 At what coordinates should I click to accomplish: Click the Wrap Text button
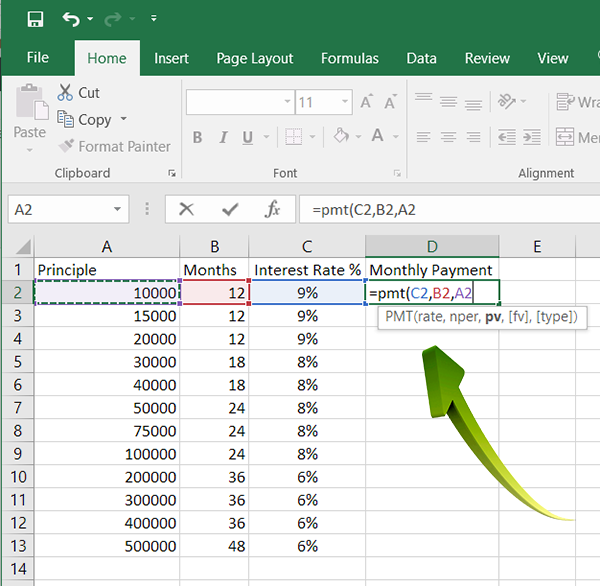pos(577,102)
